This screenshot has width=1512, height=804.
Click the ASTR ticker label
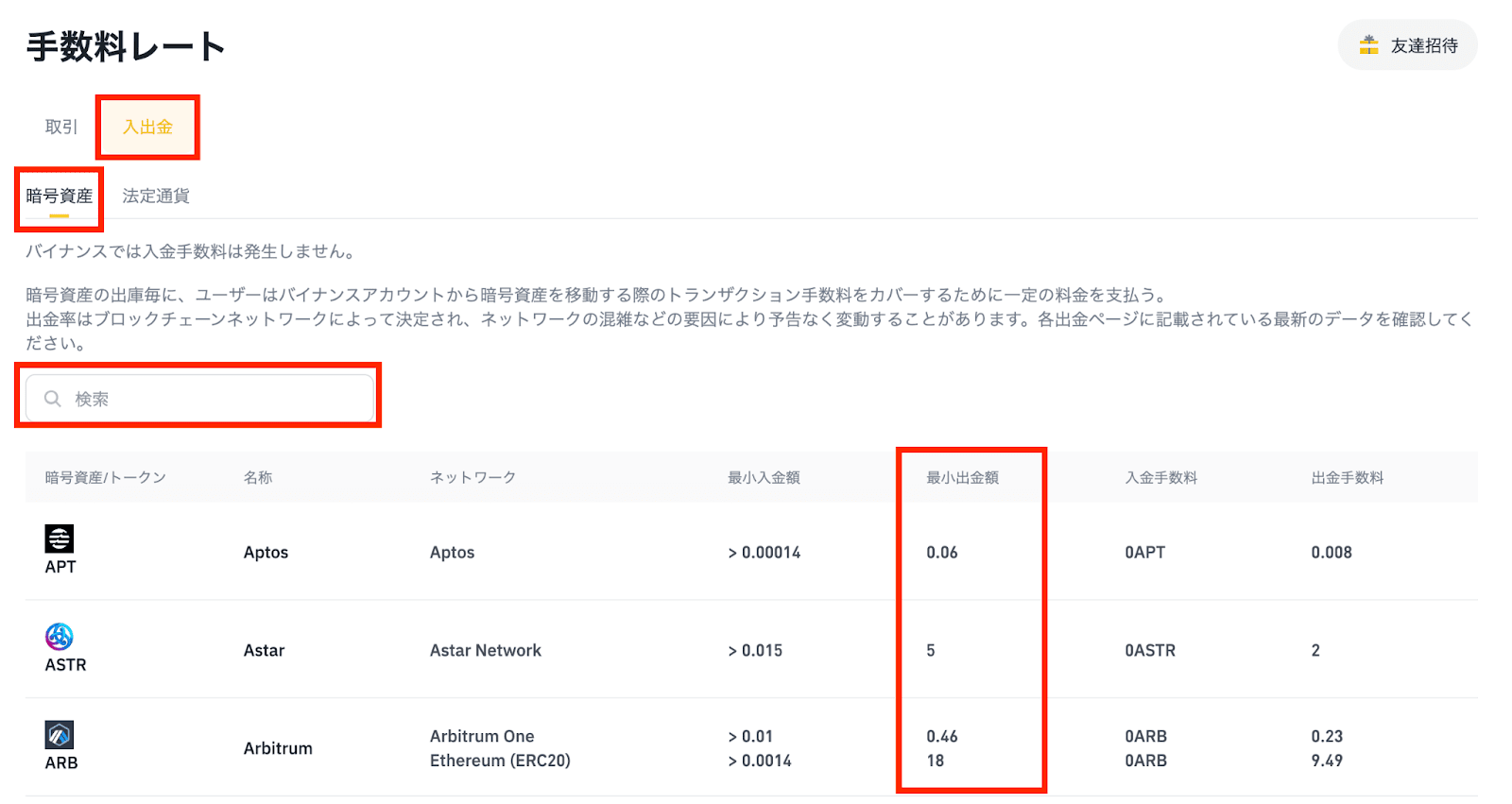(66, 665)
